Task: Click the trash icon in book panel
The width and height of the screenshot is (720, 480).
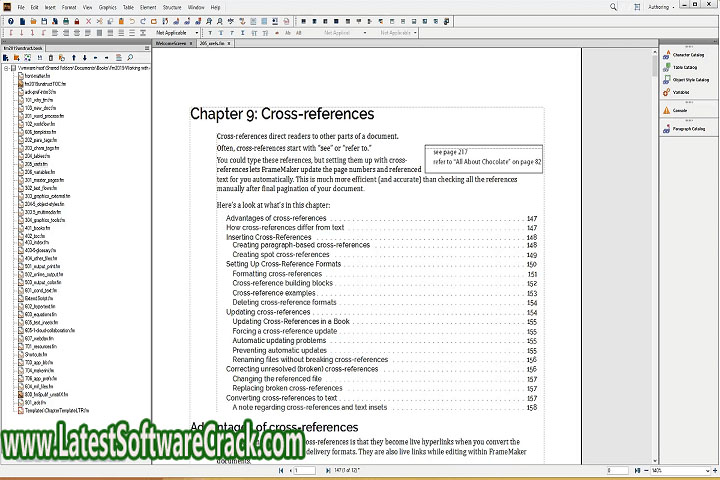Action: pyautogui.click(x=49, y=57)
